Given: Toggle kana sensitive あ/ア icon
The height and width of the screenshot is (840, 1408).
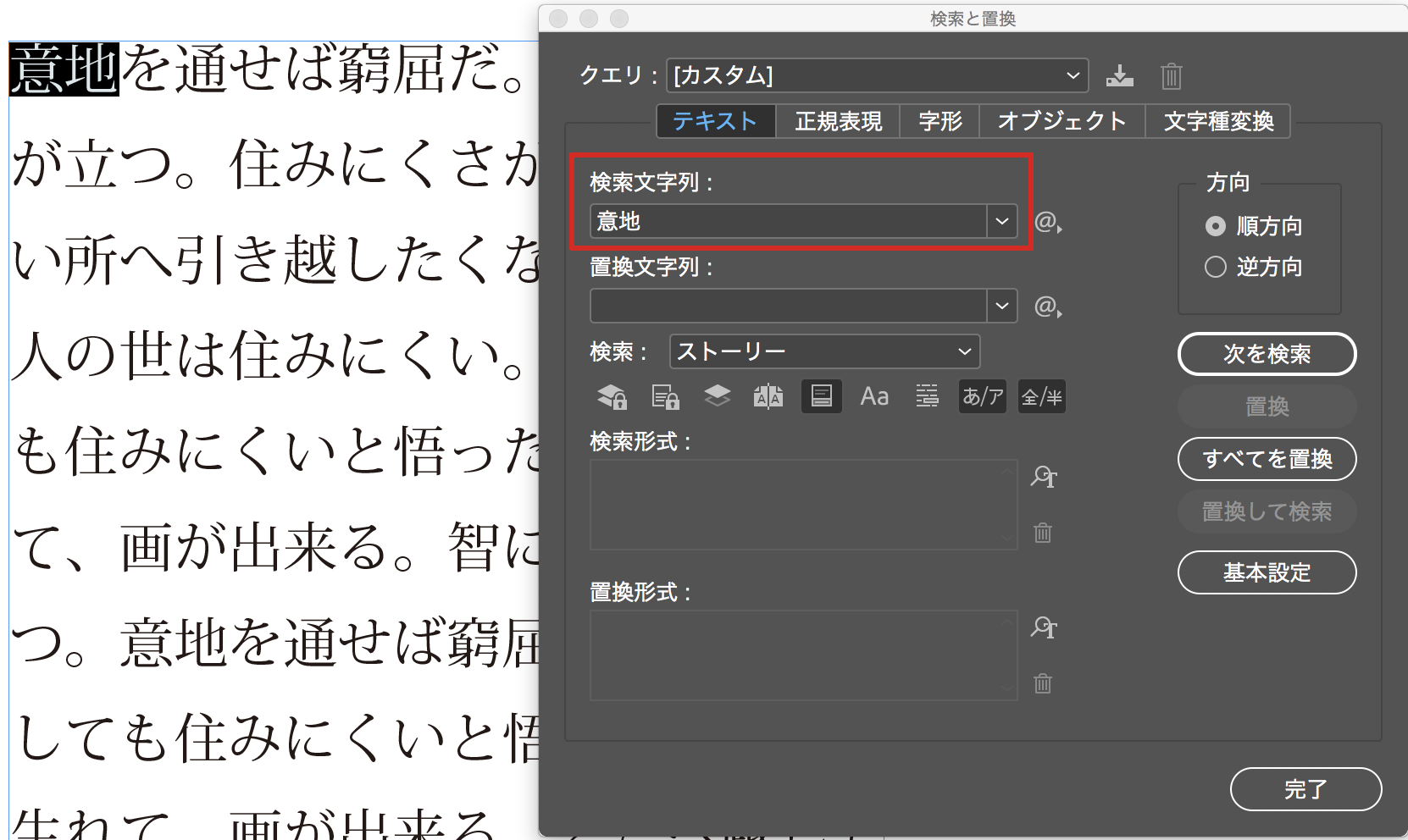Looking at the screenshot, I should [x=983, y=396].
